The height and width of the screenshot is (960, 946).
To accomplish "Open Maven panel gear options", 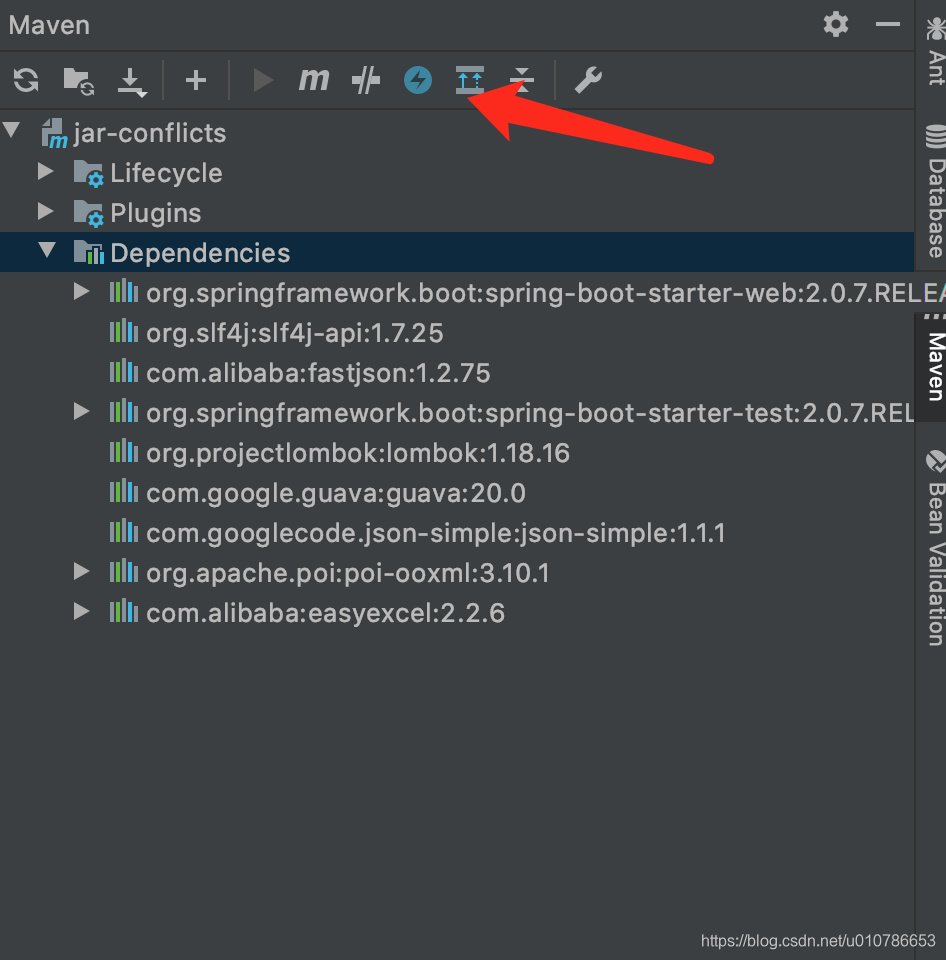I will 836,24.
